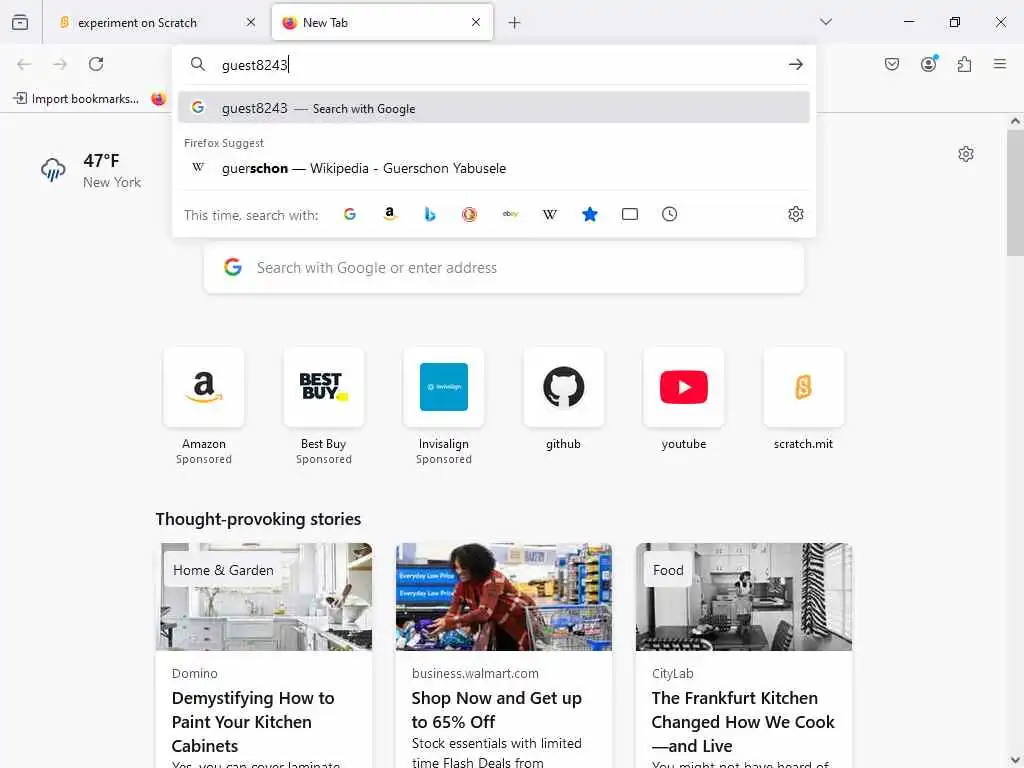Close the experiment on Scratch tab
This screenshot has height=768, width=1024.
click(251, 22)
